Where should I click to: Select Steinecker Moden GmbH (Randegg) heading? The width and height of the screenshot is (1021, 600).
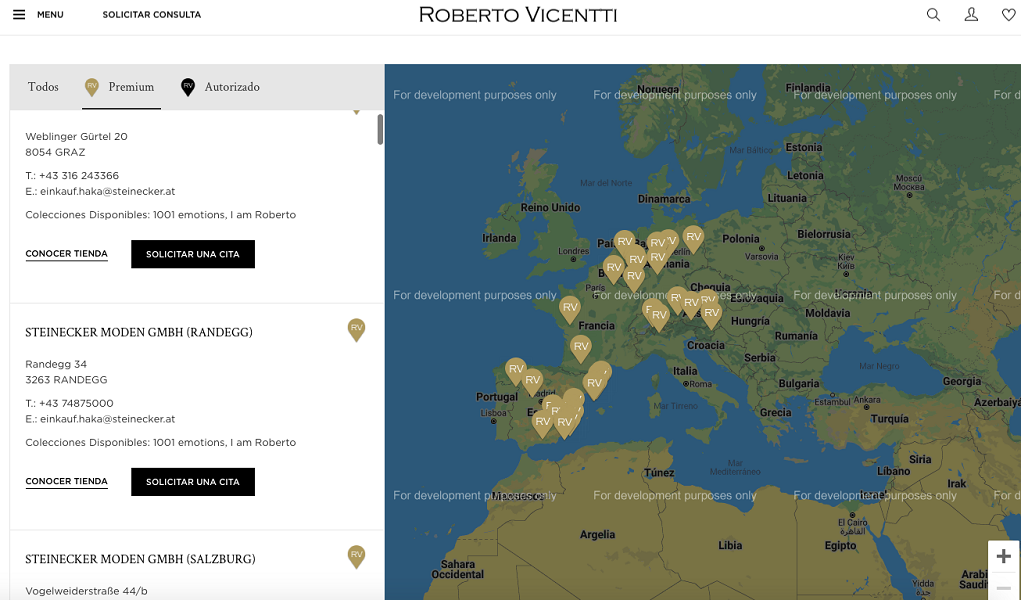pos(139,332)
